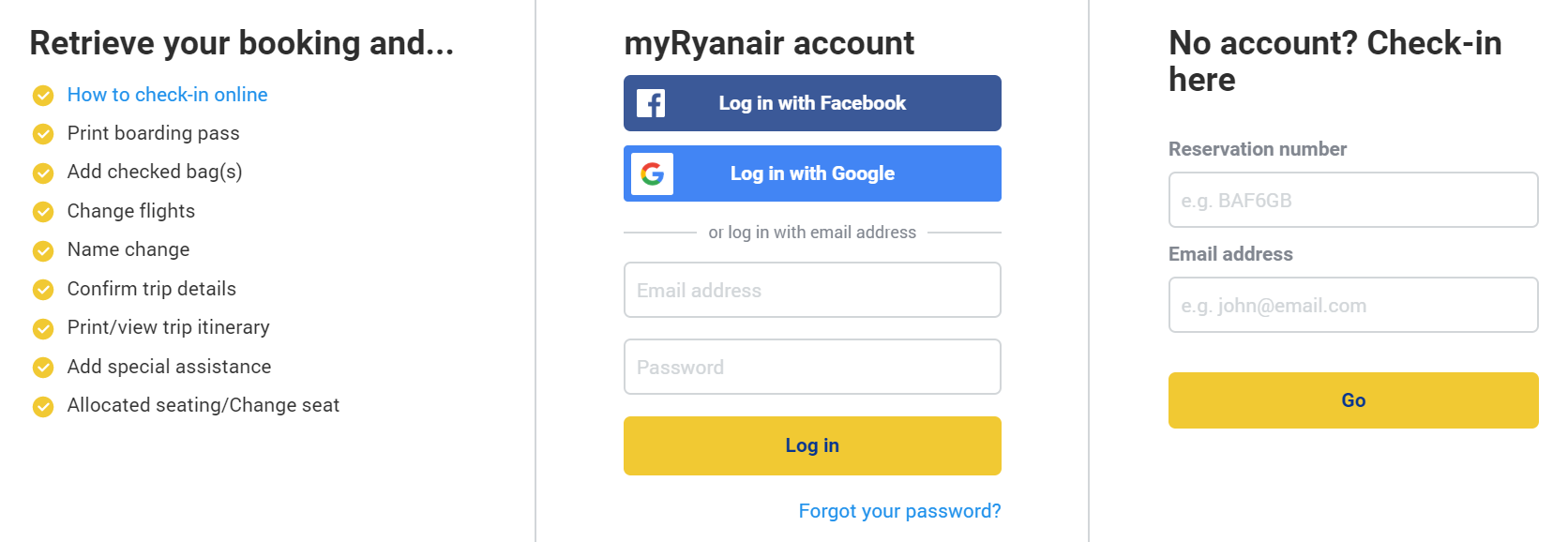The image size is (1568, 542).
Task: Click checkmark icon beside Add checked bag(s)
Action: tap(43, 173)
